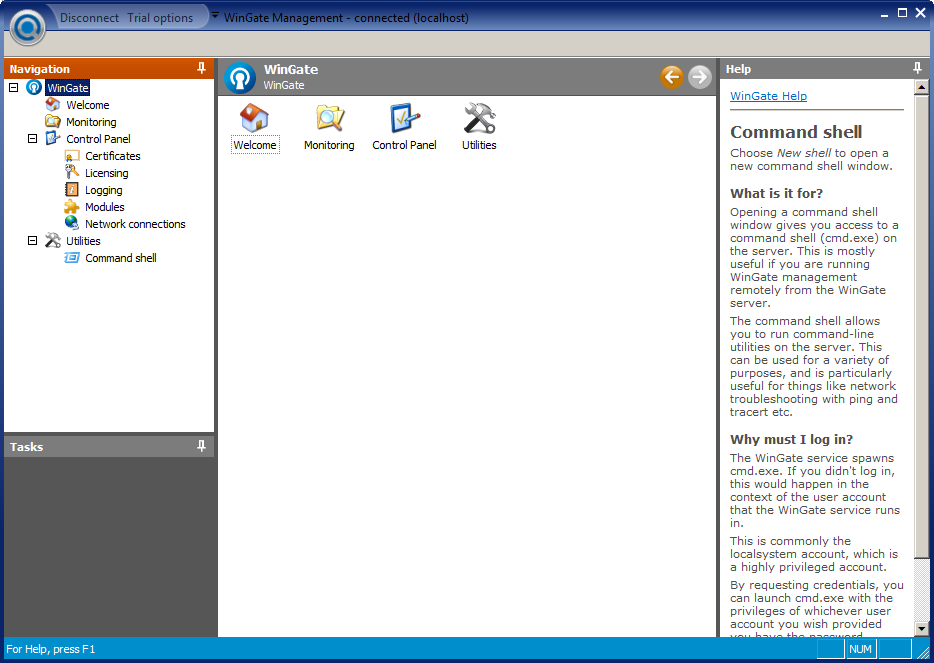Click the Tasks panel title
Image resolution: width=934 pixels, height=663 pixels.
[x=26, y=447]
